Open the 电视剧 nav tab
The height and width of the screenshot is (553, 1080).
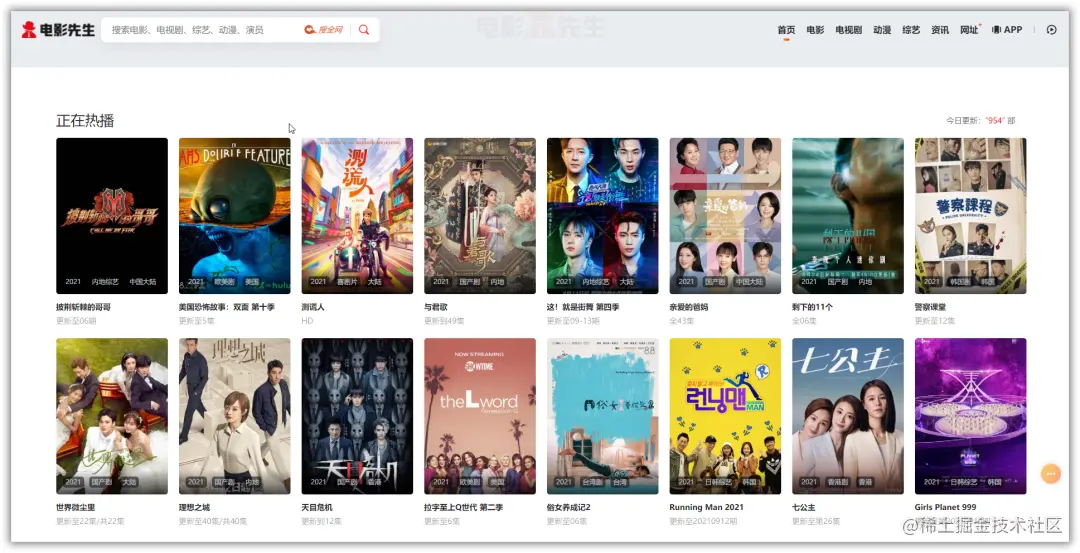coord(849,30)
